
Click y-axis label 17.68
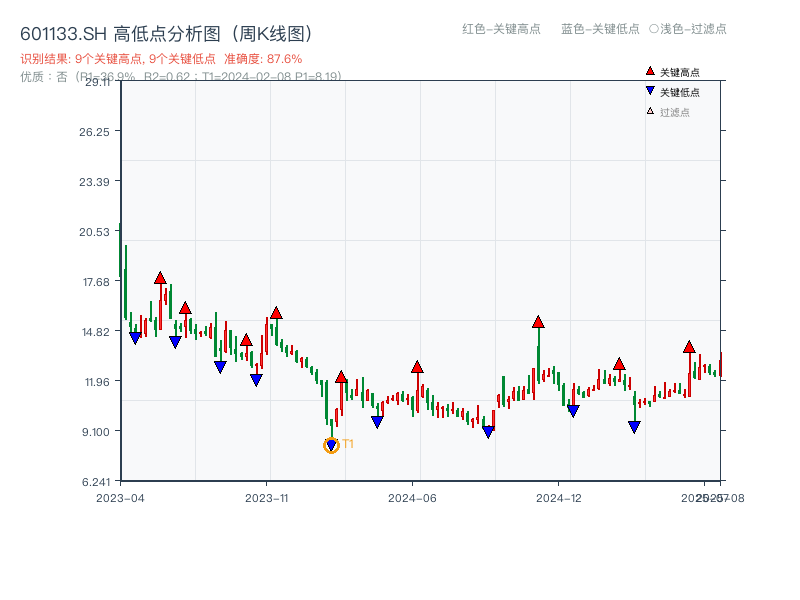pyautogui.click(x=96, y=282)
